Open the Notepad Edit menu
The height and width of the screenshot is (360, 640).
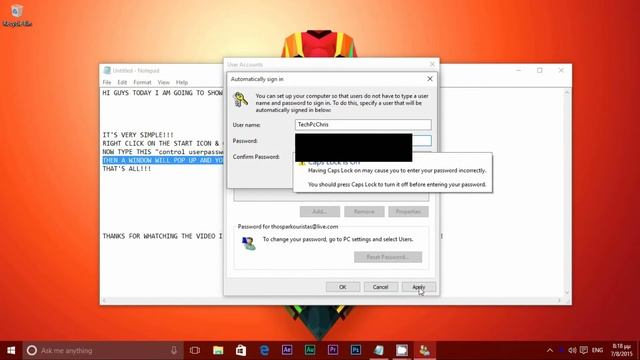click(x=122, y=82)
